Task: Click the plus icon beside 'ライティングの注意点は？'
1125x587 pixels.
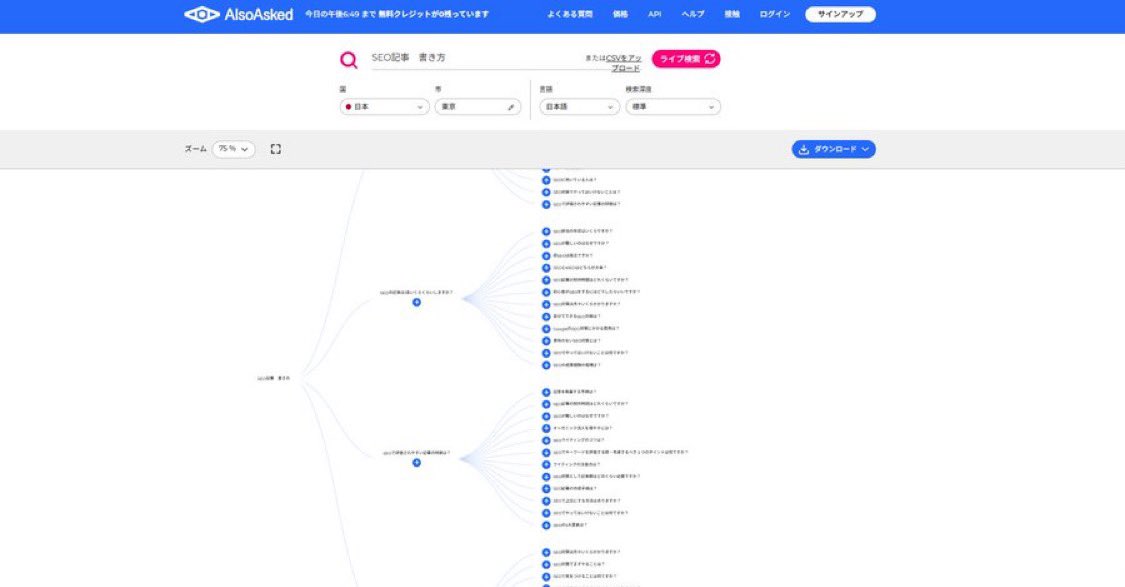Action: [546, 465]
